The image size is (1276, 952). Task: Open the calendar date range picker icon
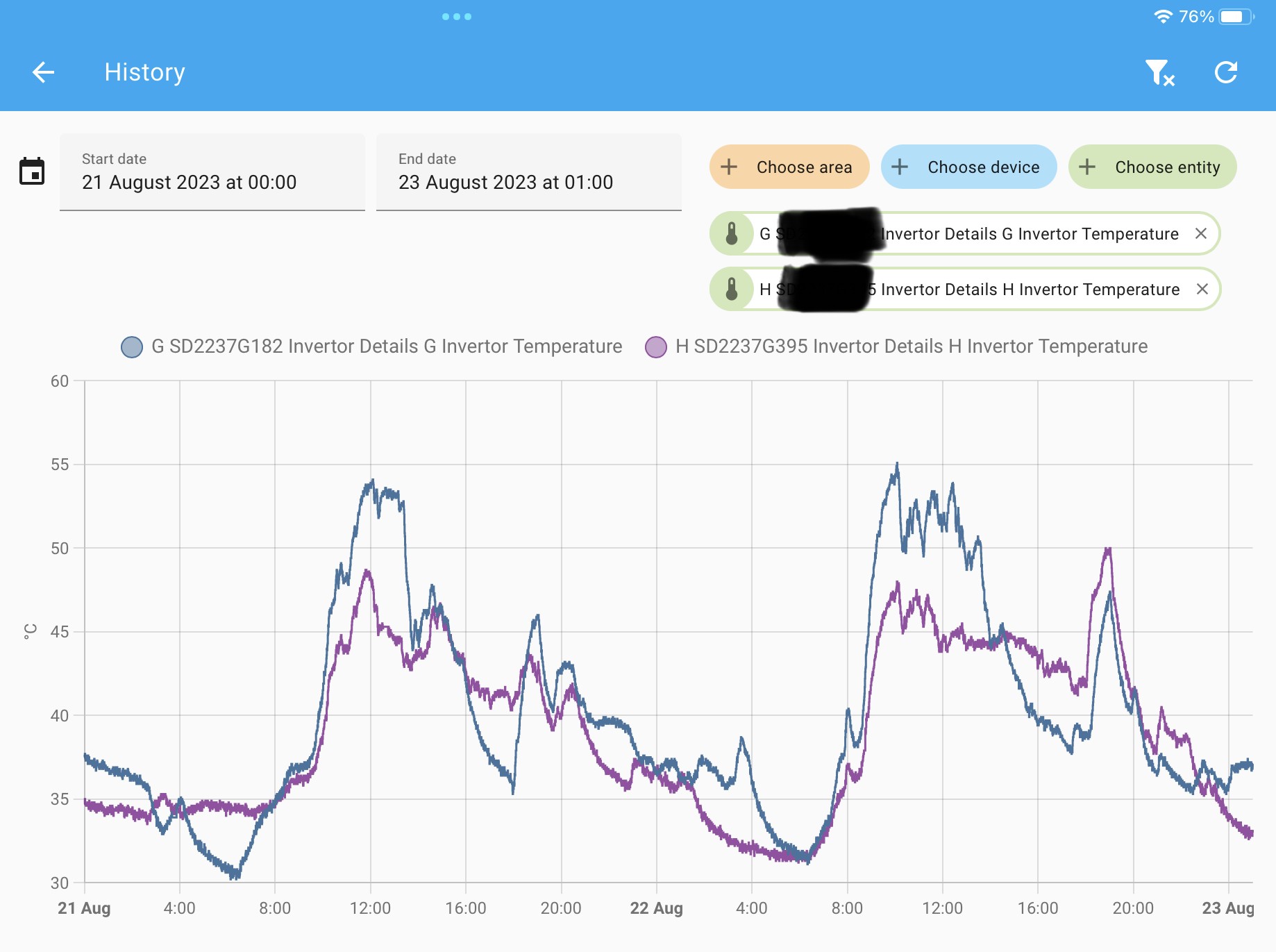32,171
